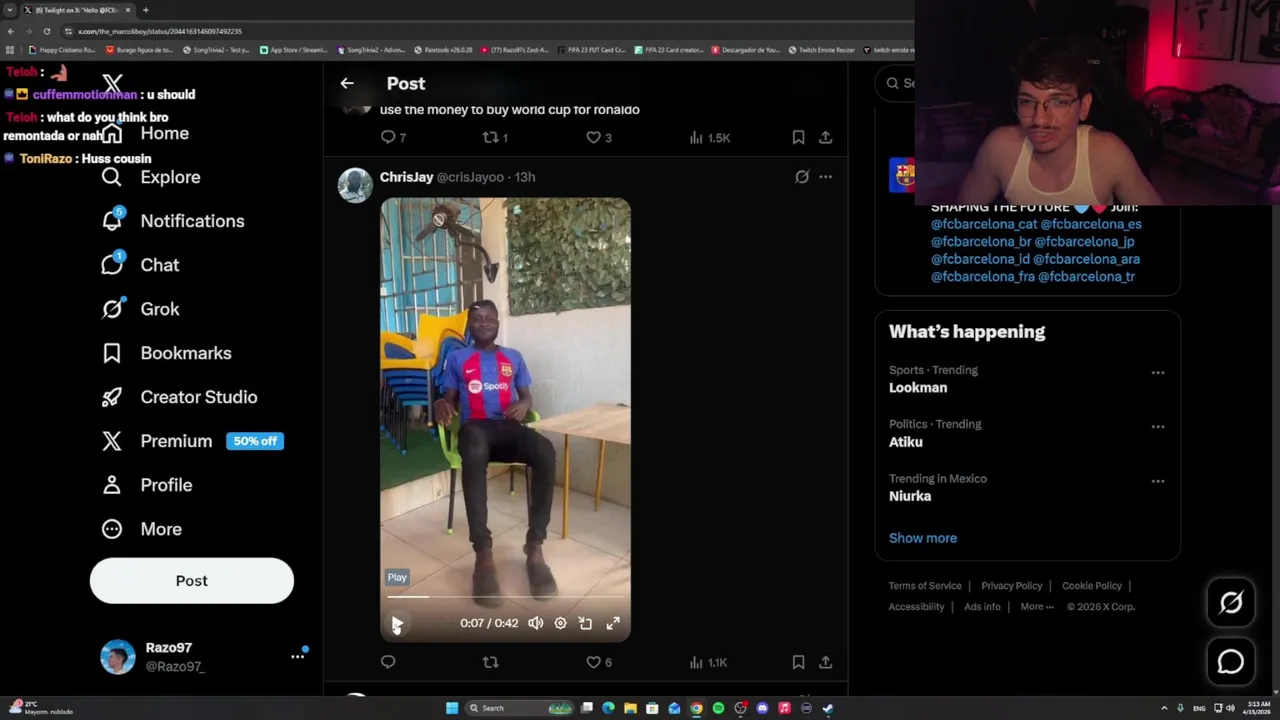Open the floating Grok button
The image size is (1280, 720).
tap(1231, 602)
